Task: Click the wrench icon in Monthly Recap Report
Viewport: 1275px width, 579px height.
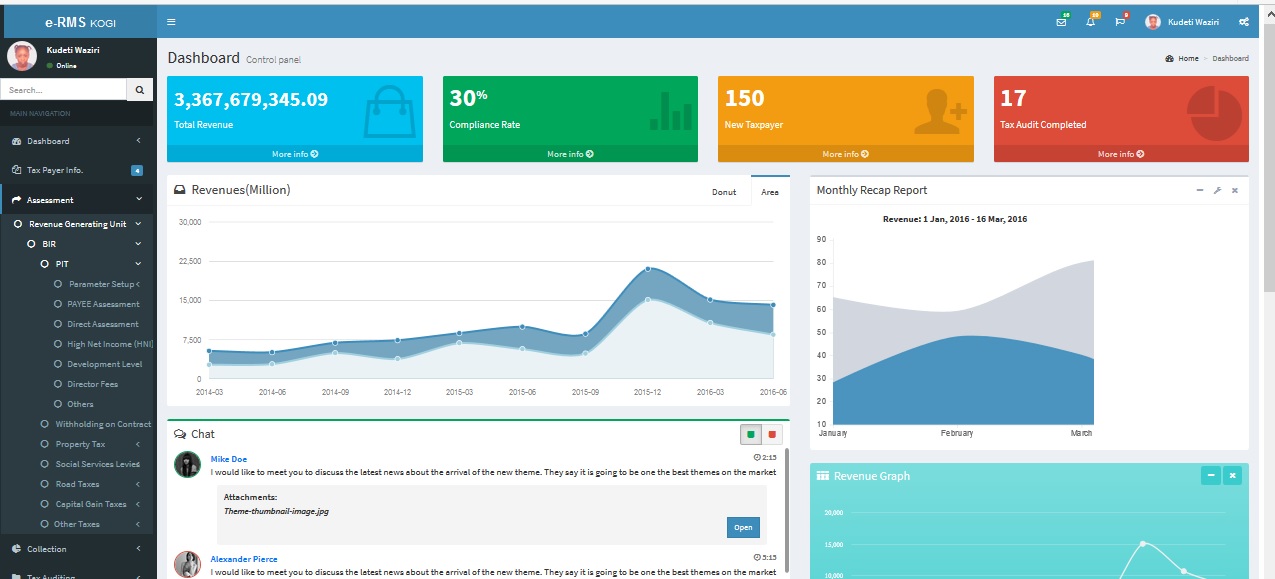Action: pyautogui.click(x=1217, y=190)
